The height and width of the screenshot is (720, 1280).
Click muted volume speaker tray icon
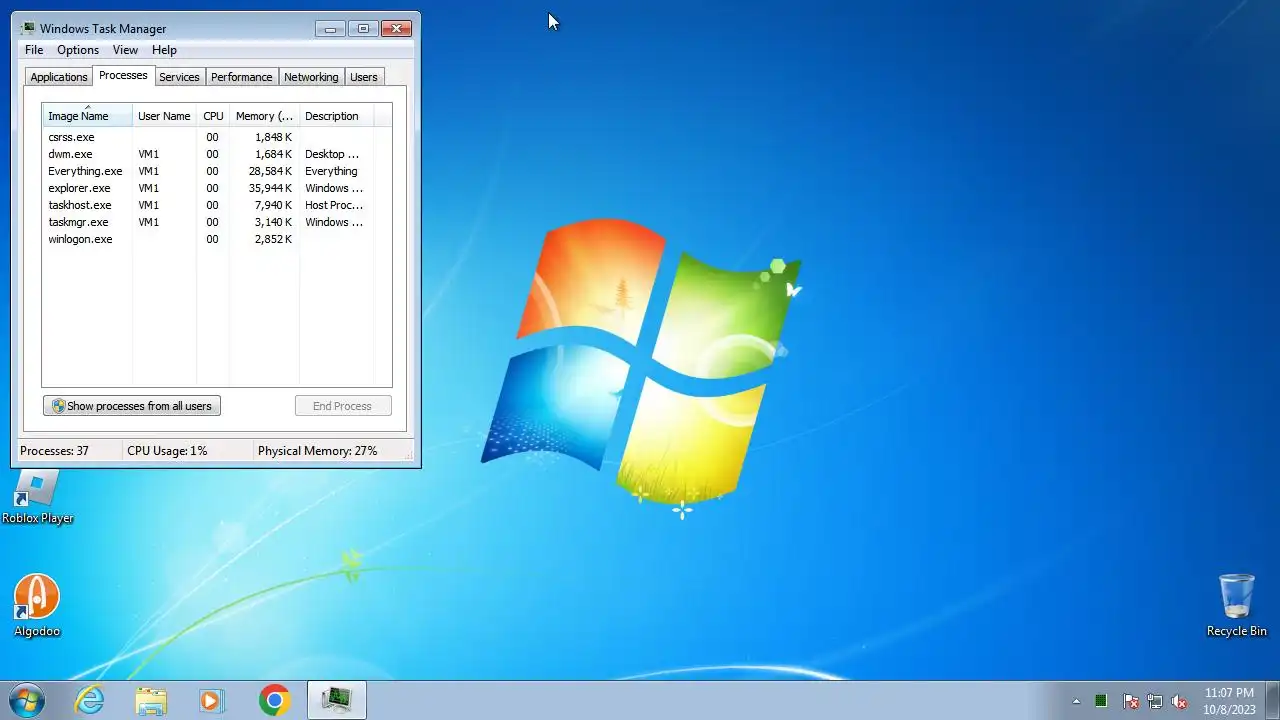point(1179,701)
